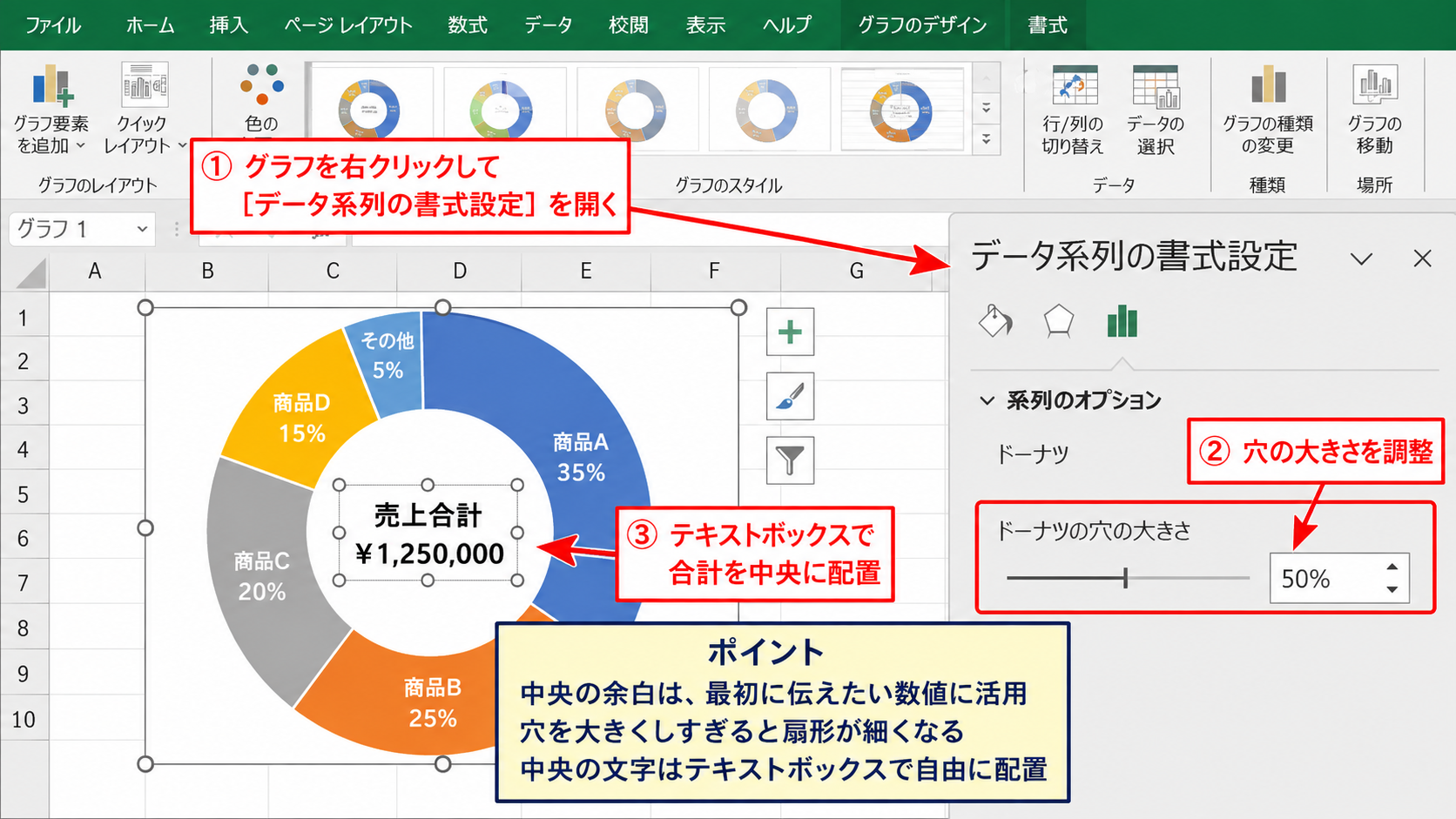Collapse the 系列のオプション section
1456x819 pixels.
(x=987, y=400)
